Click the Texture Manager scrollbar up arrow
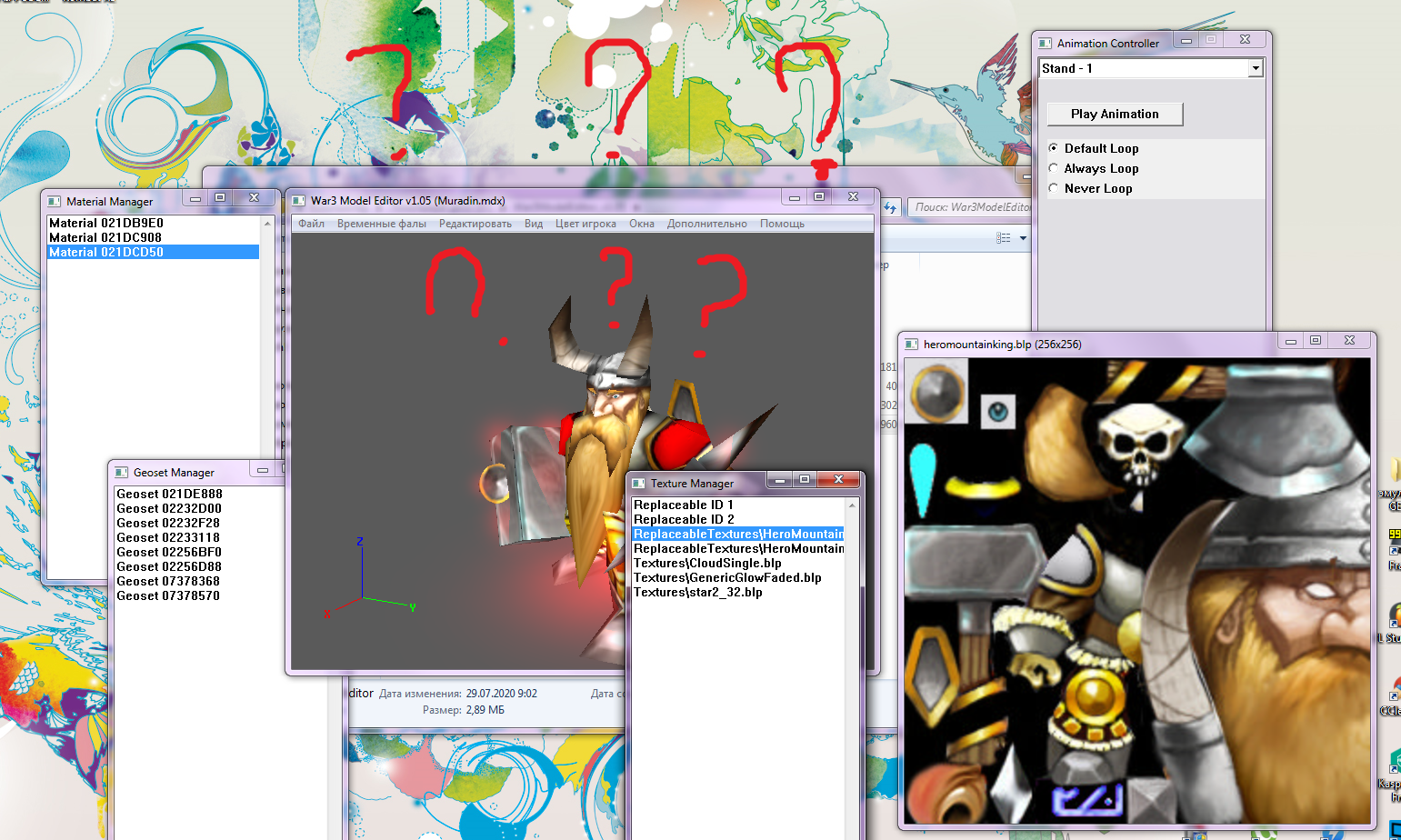 pyautogui.click(x=852, y=505)
